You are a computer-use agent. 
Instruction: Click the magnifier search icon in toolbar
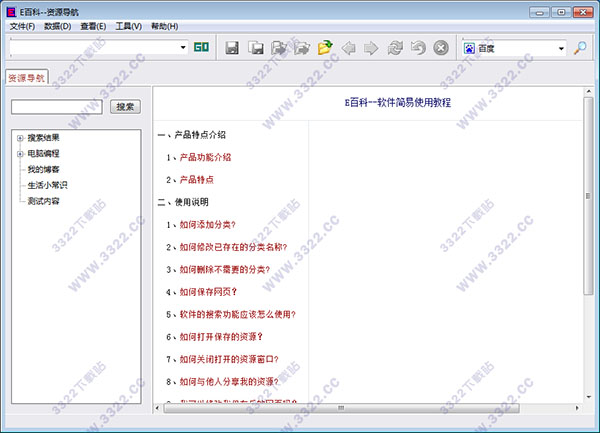click(580, 48)
